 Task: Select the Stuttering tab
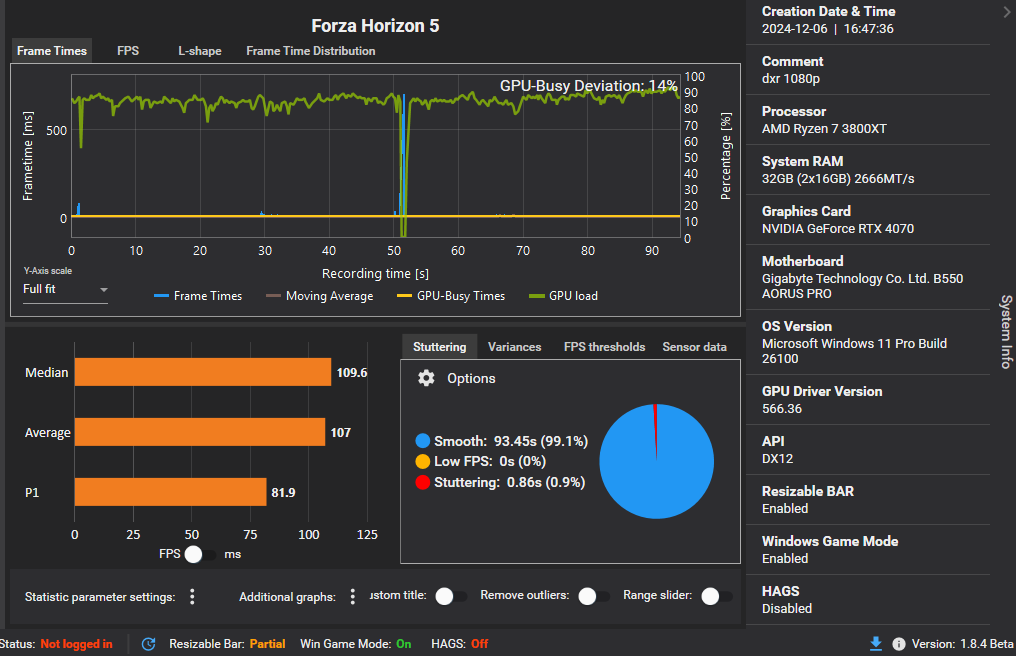439,347
